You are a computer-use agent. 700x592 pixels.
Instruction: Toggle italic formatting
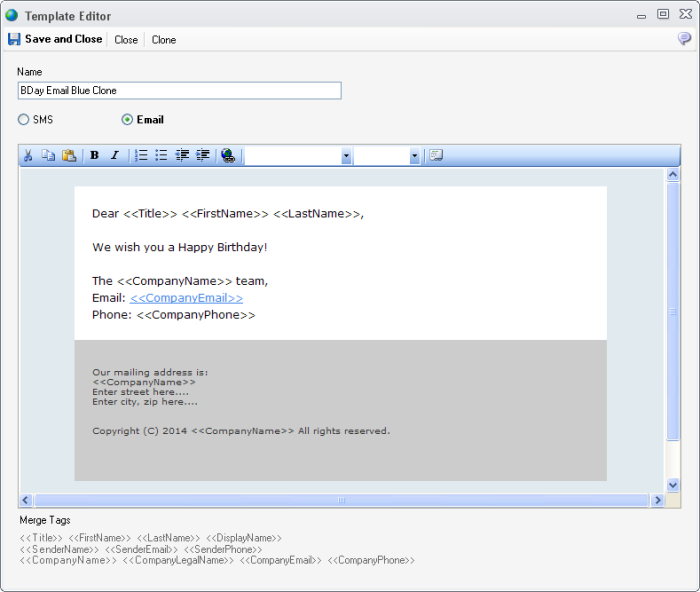point(114,156)
